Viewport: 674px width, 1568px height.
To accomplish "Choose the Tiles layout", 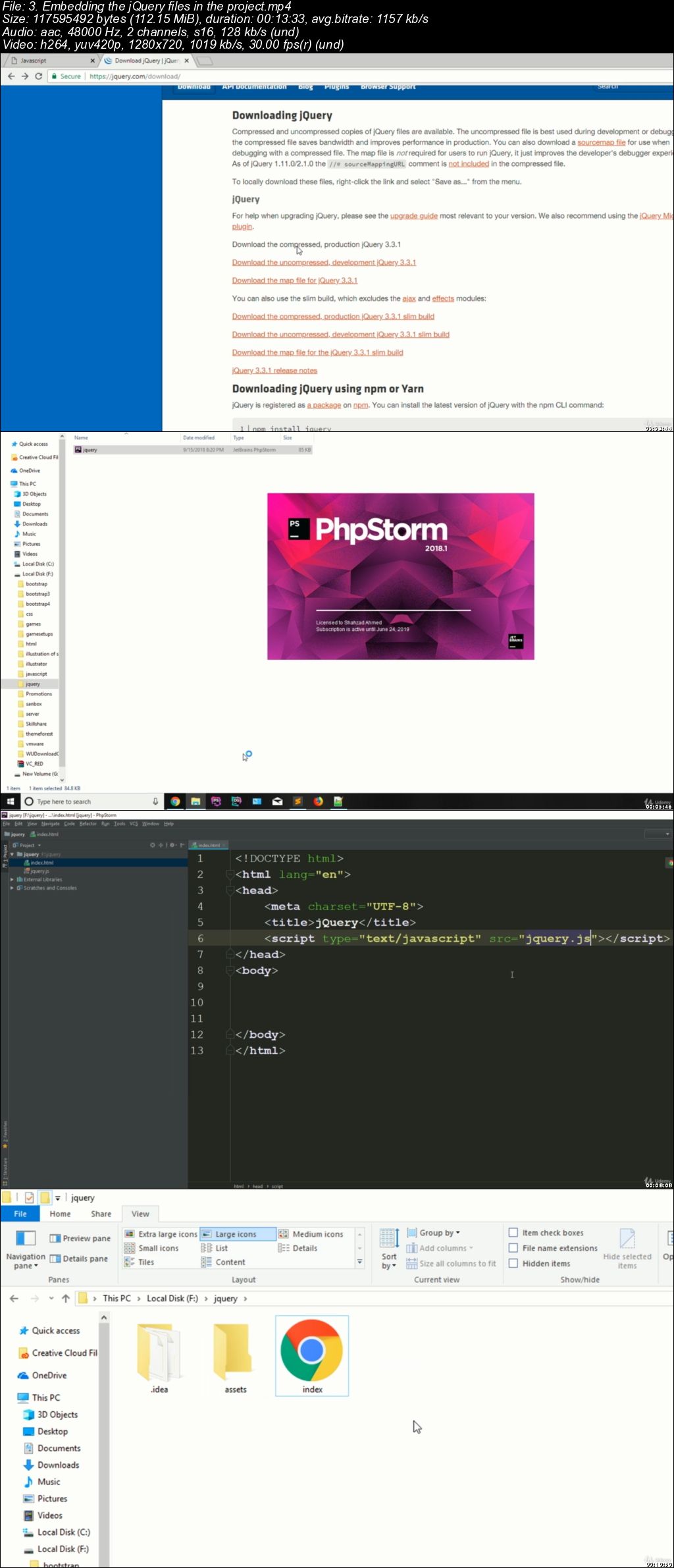I will coord(139,1262).
